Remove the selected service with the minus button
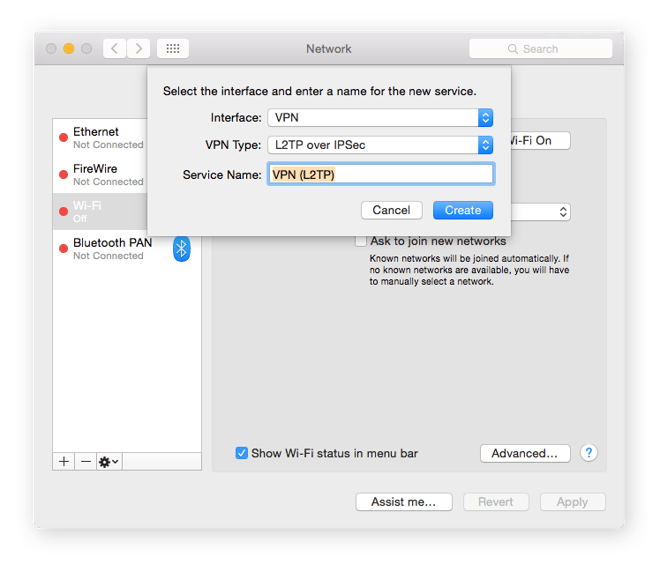This screenshot has width=660, height=564. pos(86,462)
